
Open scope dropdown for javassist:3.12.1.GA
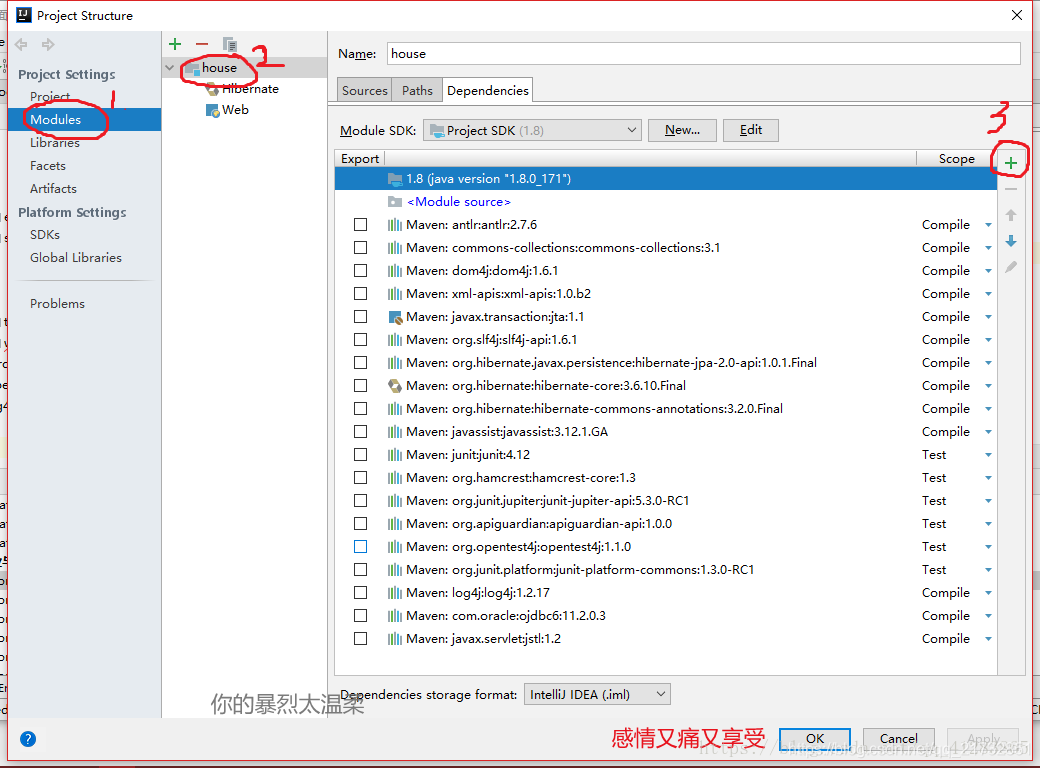pyautogui.click(x=988, y=432)
